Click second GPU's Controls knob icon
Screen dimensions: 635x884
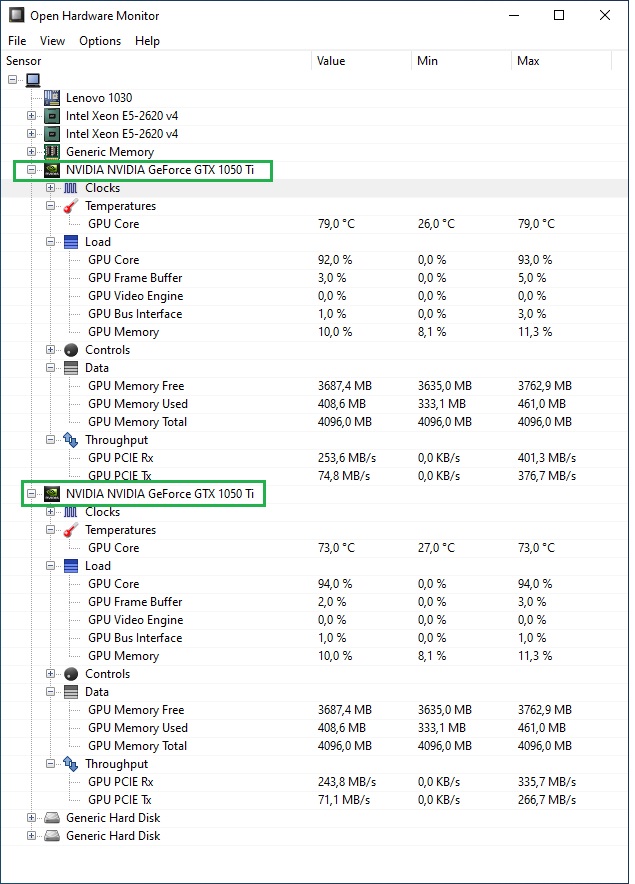coord(70,674)
